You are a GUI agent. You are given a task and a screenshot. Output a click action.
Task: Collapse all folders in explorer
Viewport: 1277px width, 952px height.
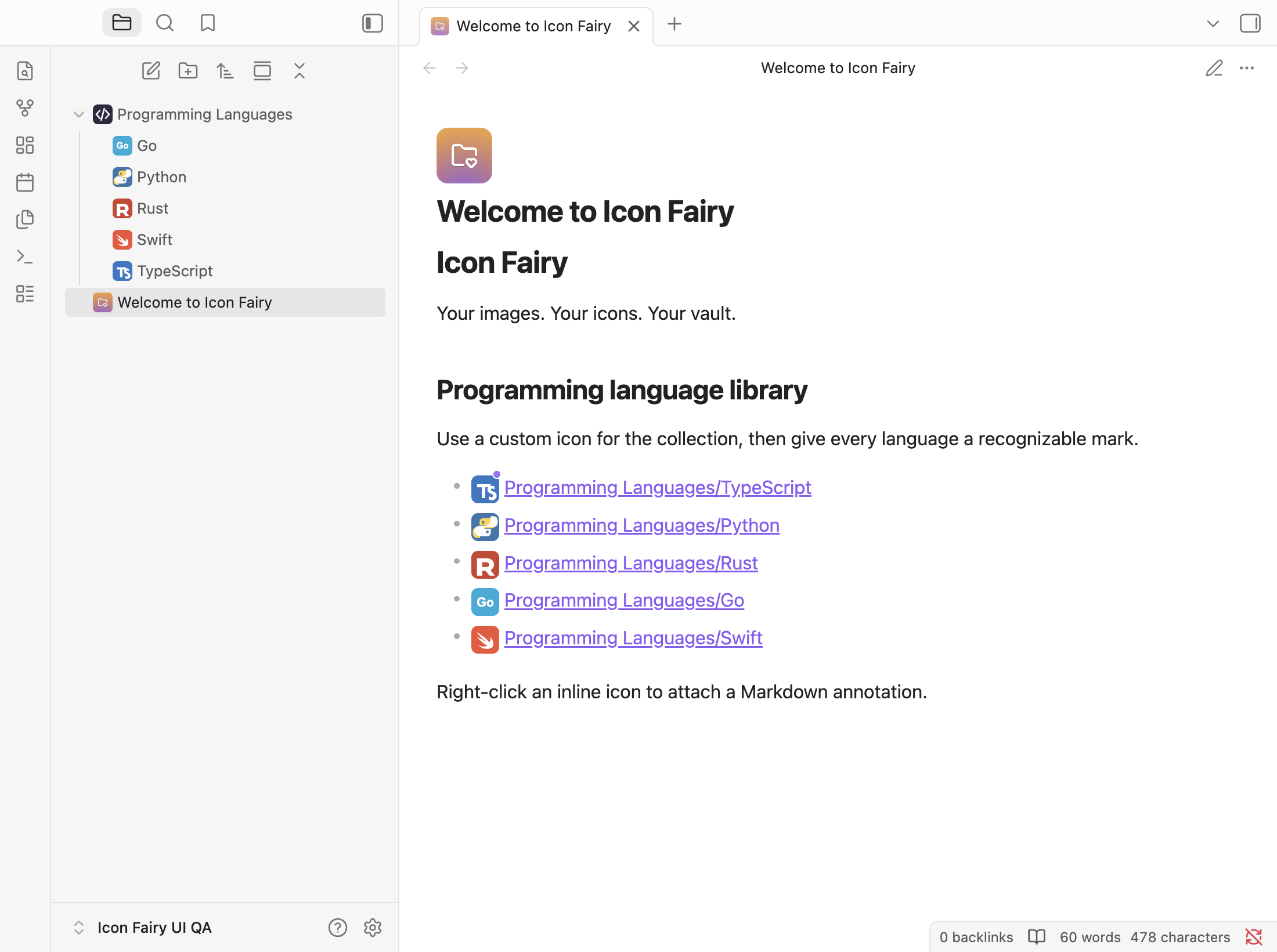(x=300, y=71)
